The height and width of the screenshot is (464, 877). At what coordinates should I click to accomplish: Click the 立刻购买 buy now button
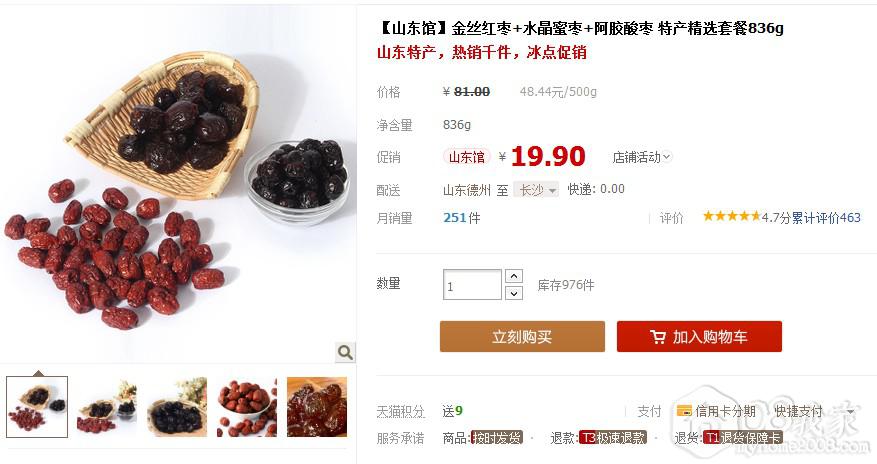[x=522, y=337]
